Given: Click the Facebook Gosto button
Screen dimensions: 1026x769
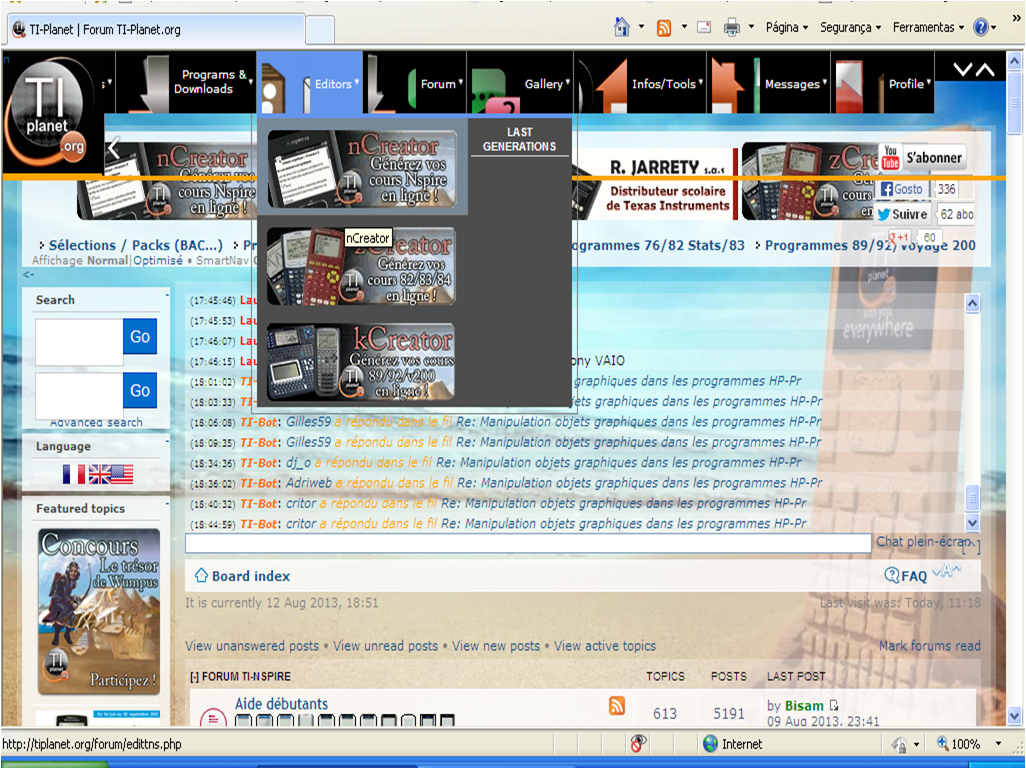Looking at the screenshot, I should click(902, 189).
